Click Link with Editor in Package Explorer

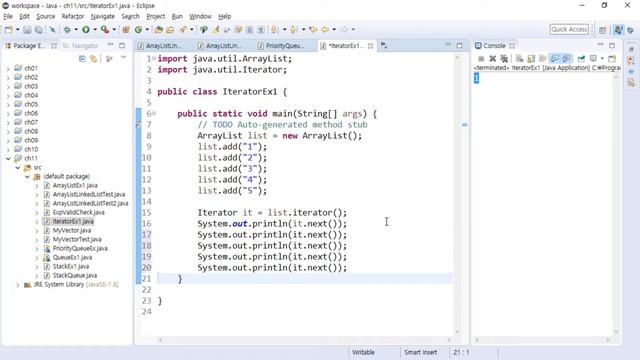point(93,59)
